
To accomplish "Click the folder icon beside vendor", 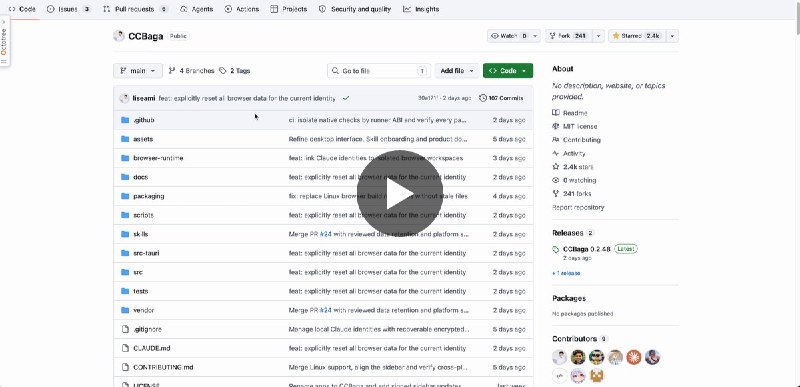I will point(125,310).
